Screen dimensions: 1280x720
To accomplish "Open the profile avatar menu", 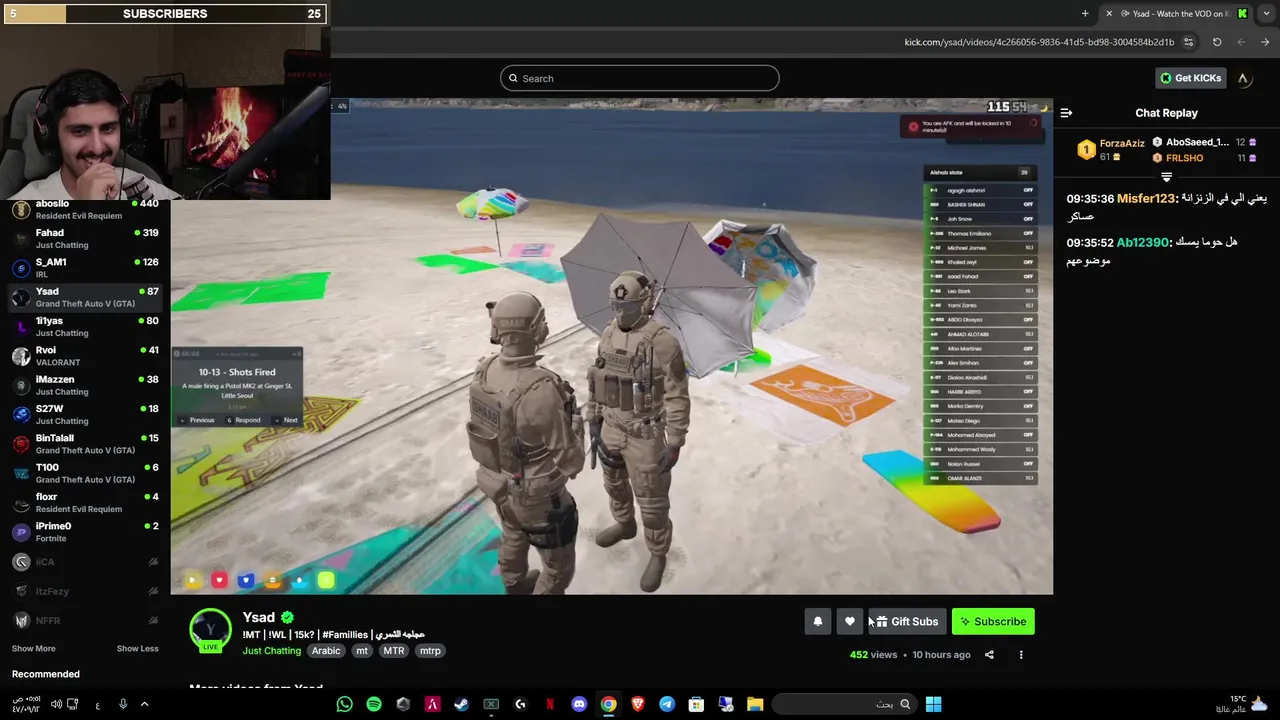I will 1243,78.
